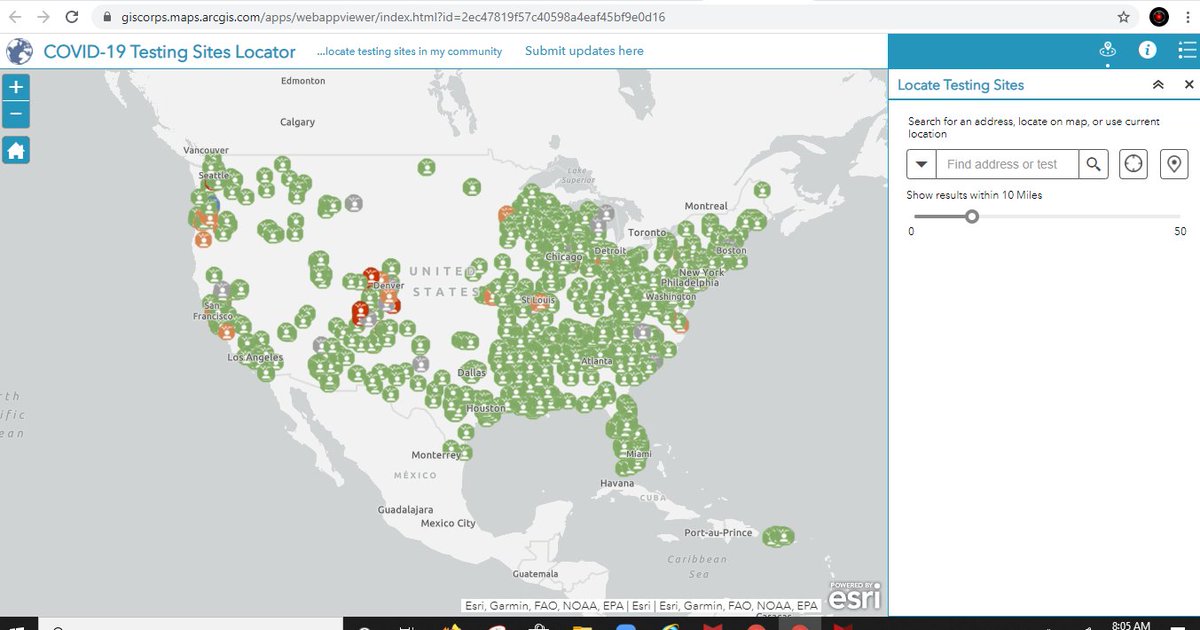
Task: Click the Havana label on map
Action: click(x=617, y=483)
